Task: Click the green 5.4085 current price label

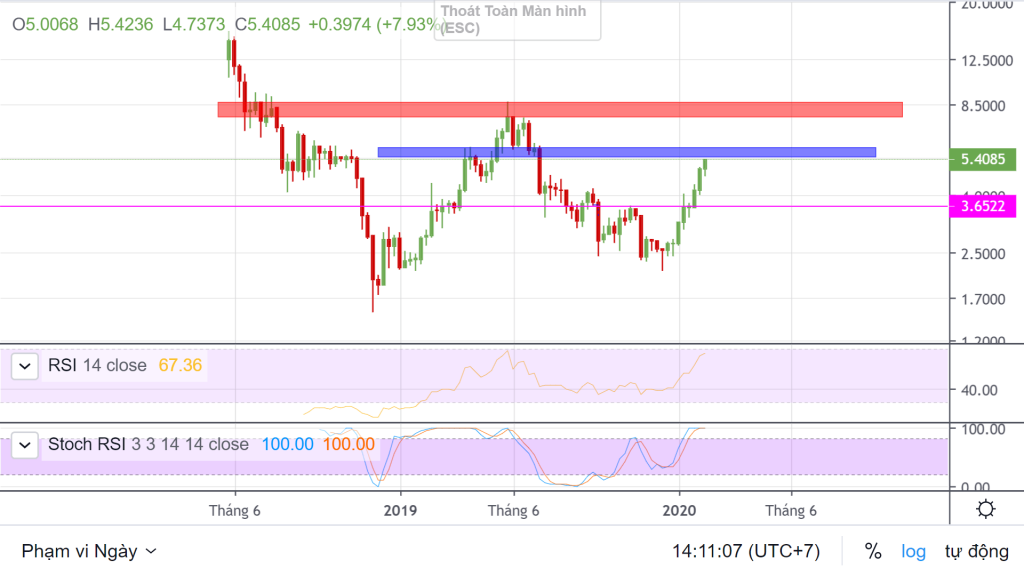Action: pos(983,159)
